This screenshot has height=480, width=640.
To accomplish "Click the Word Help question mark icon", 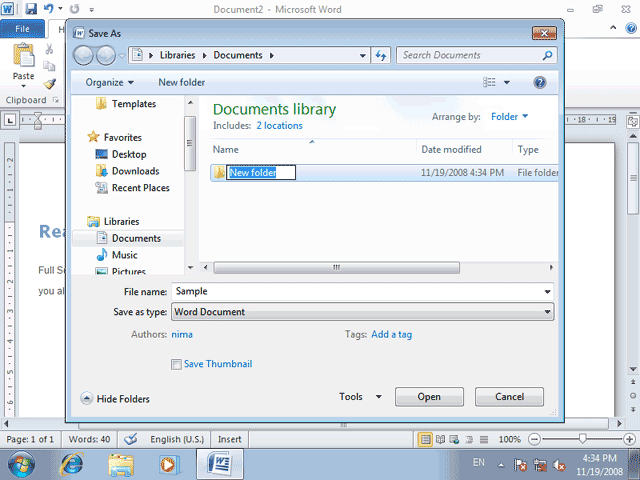I will [631, 28].
